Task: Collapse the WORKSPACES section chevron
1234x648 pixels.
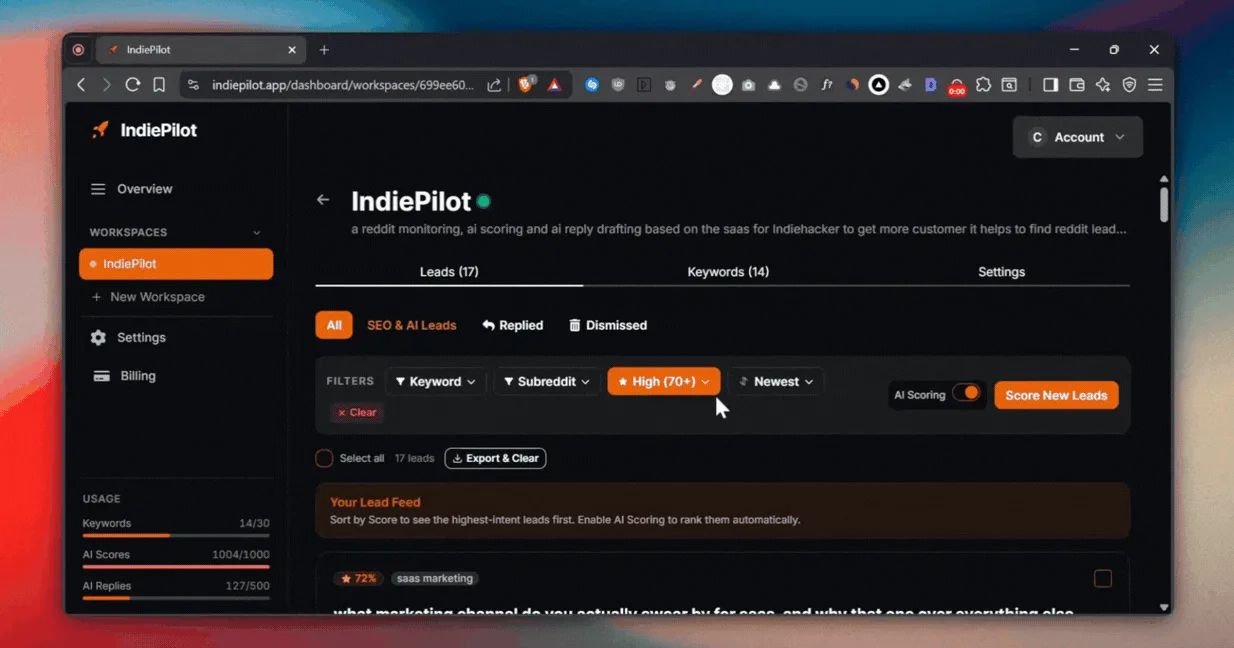Action: (x=257, y=232)
